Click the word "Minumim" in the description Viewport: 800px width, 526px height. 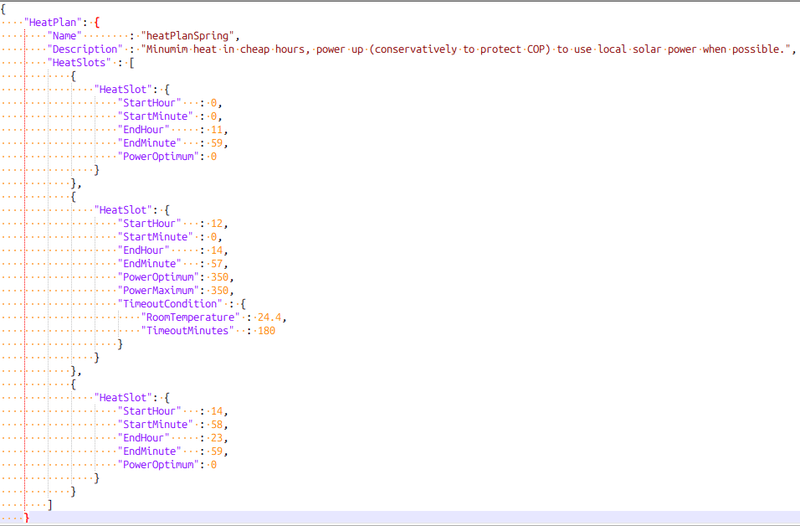[167, 49]
